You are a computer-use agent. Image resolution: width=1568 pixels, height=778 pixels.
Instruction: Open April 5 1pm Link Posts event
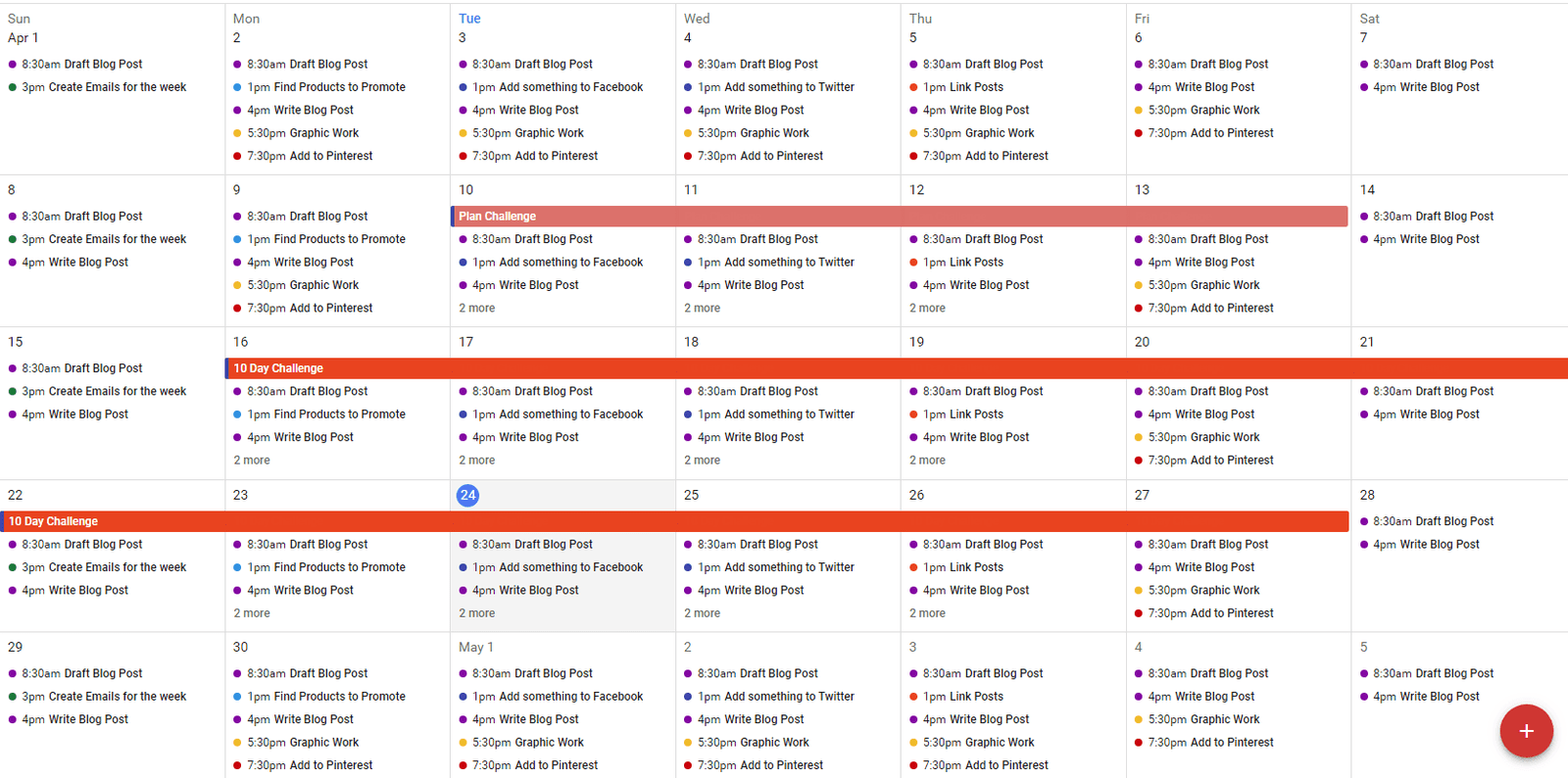point(956,87)
